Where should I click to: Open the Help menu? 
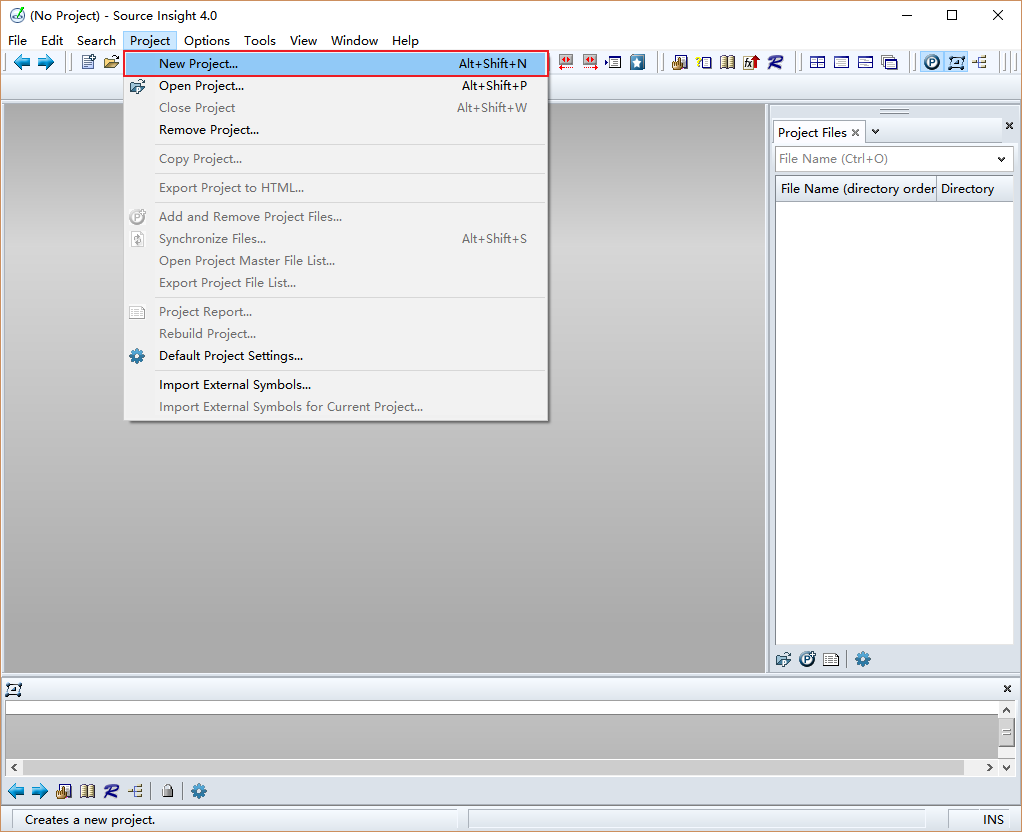point(405,40)
